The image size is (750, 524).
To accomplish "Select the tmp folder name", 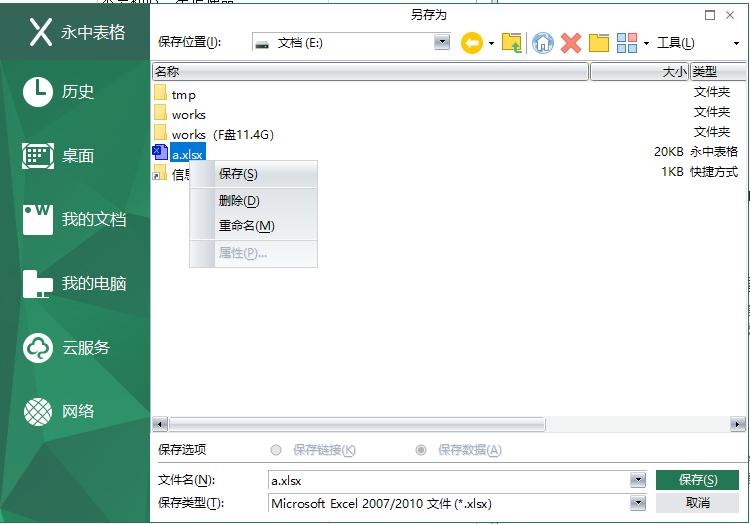I will [x=184, y=95].
